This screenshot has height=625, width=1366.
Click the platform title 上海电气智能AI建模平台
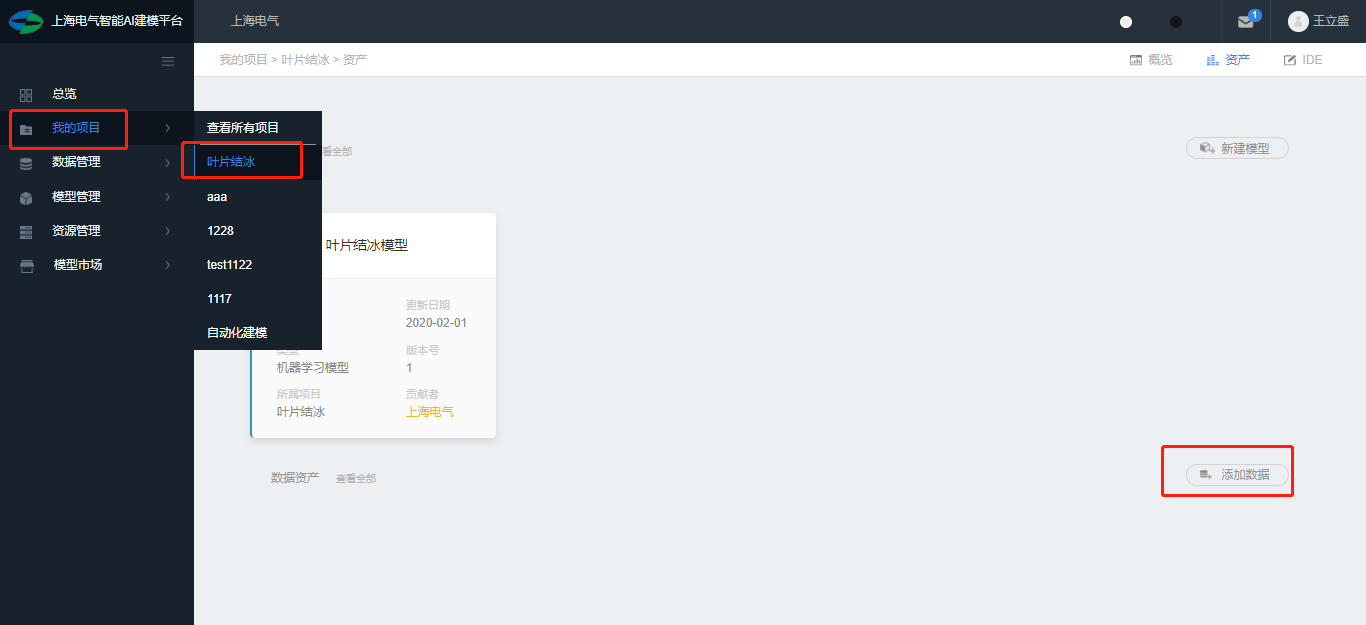(x=117, y=21)
